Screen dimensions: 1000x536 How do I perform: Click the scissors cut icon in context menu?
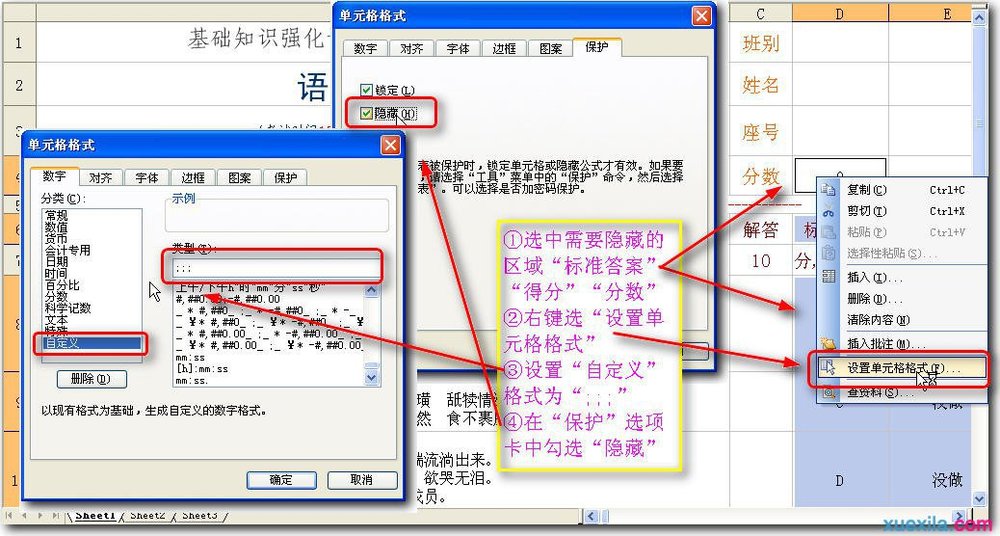click(828, 211)
